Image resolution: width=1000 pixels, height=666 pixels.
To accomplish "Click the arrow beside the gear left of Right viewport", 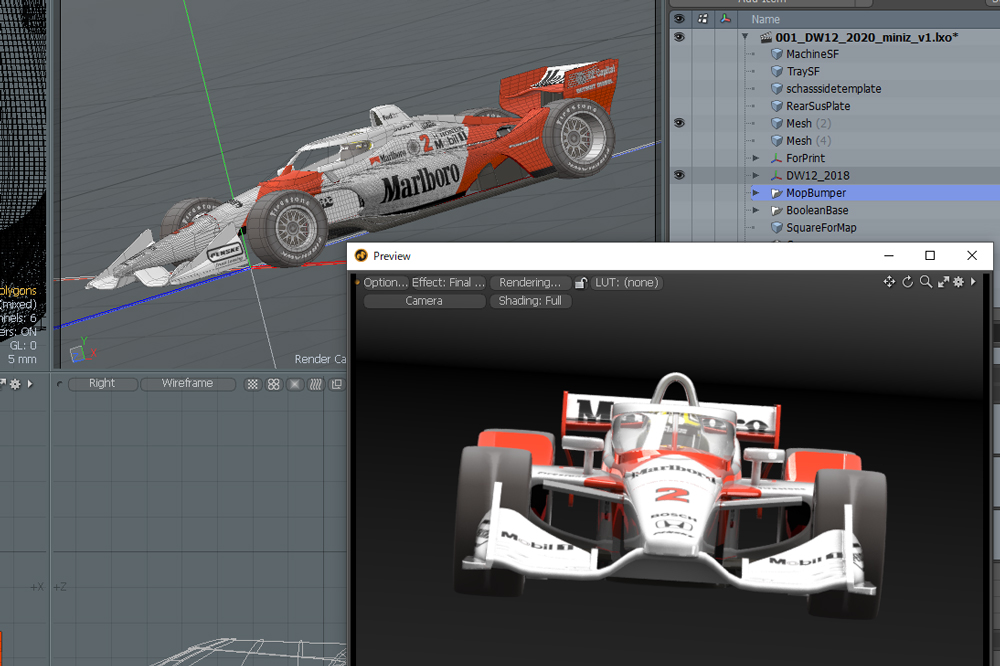I will [30, 383].
